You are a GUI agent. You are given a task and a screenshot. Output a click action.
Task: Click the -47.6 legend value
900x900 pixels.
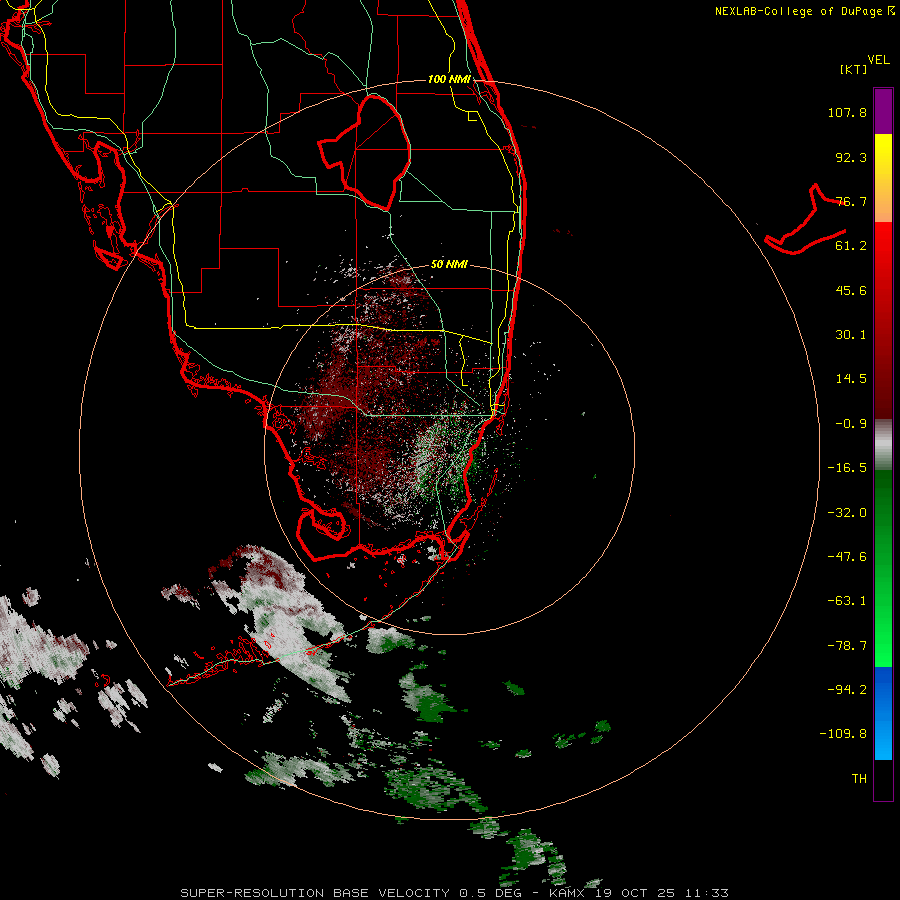pos(847,557)
